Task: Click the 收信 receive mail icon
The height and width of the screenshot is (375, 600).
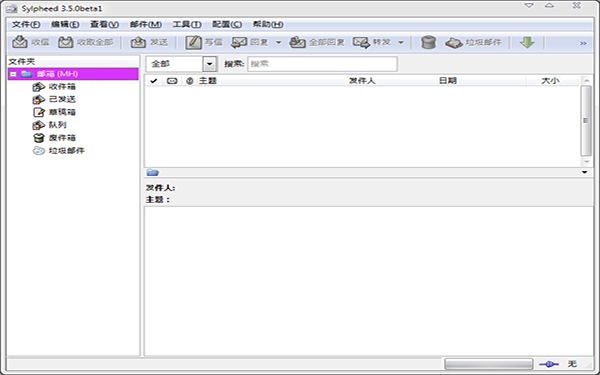Action: (x=20, y=42)
